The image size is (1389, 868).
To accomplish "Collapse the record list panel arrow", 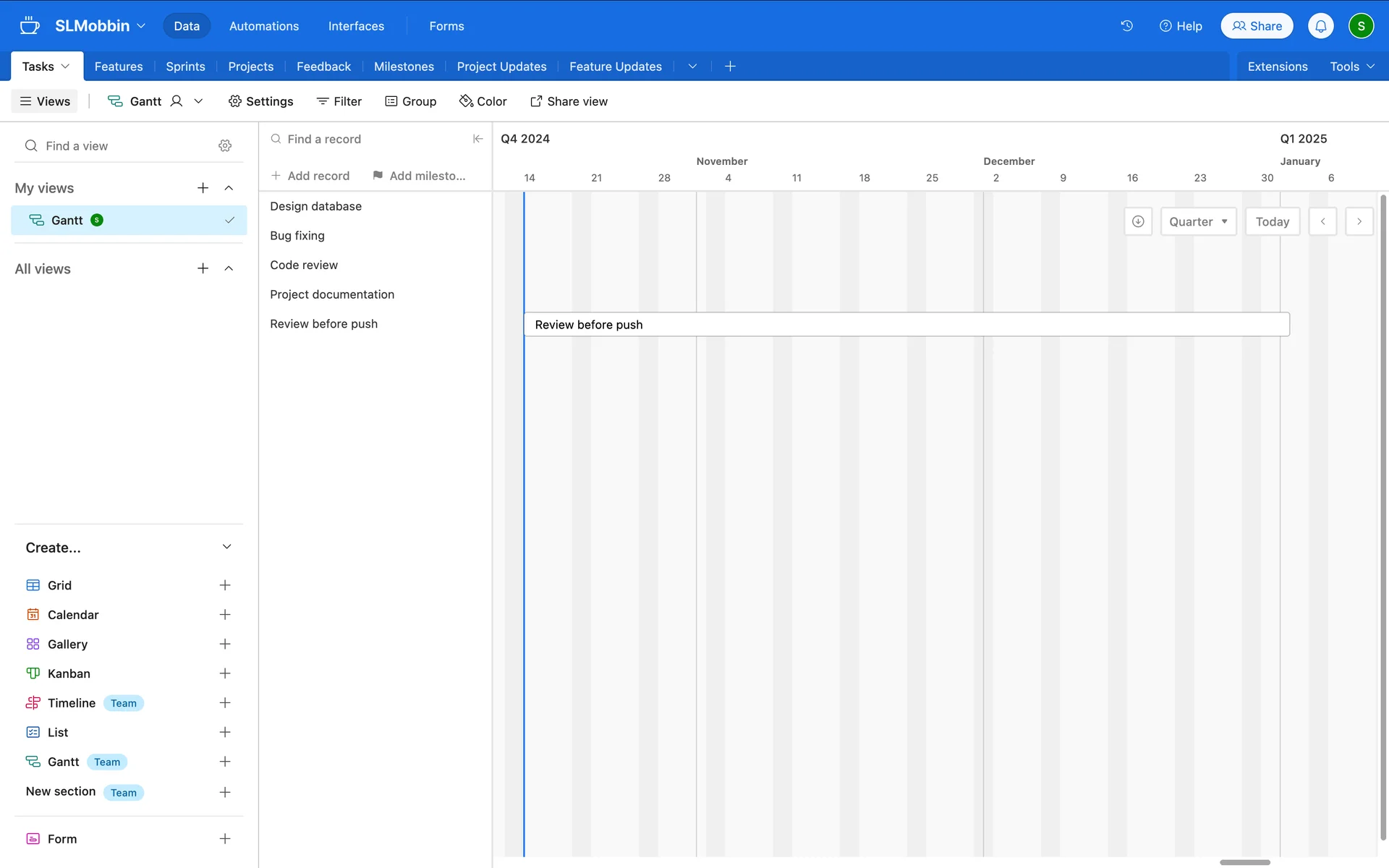I will tap(477, 139).
